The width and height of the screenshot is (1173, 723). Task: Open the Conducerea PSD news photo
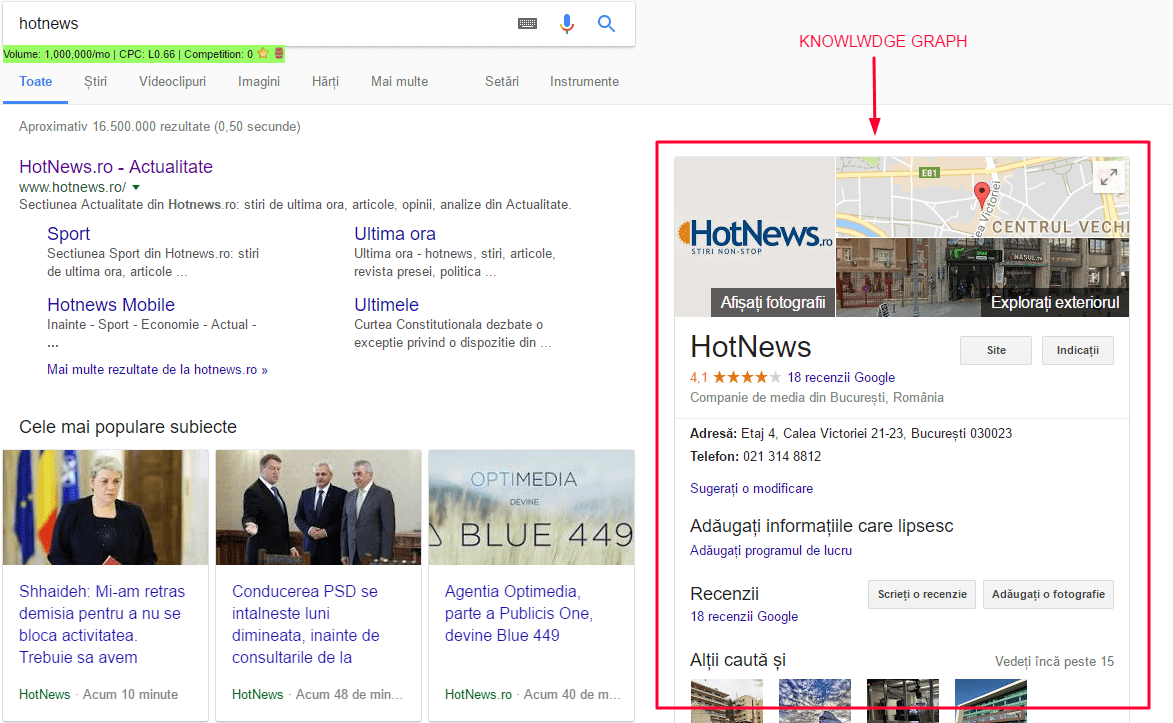pos(319,507)
